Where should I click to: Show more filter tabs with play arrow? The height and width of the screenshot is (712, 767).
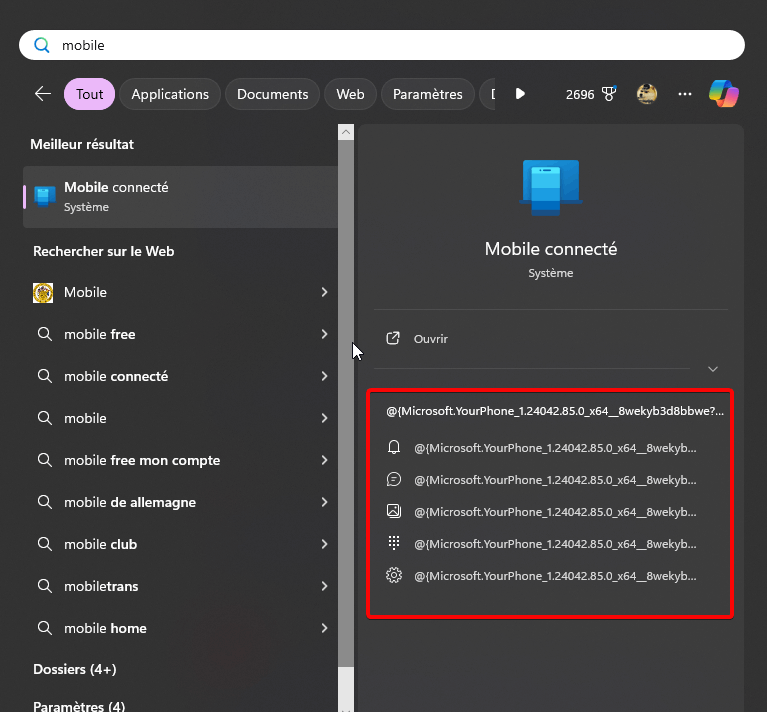coord(520,94)
